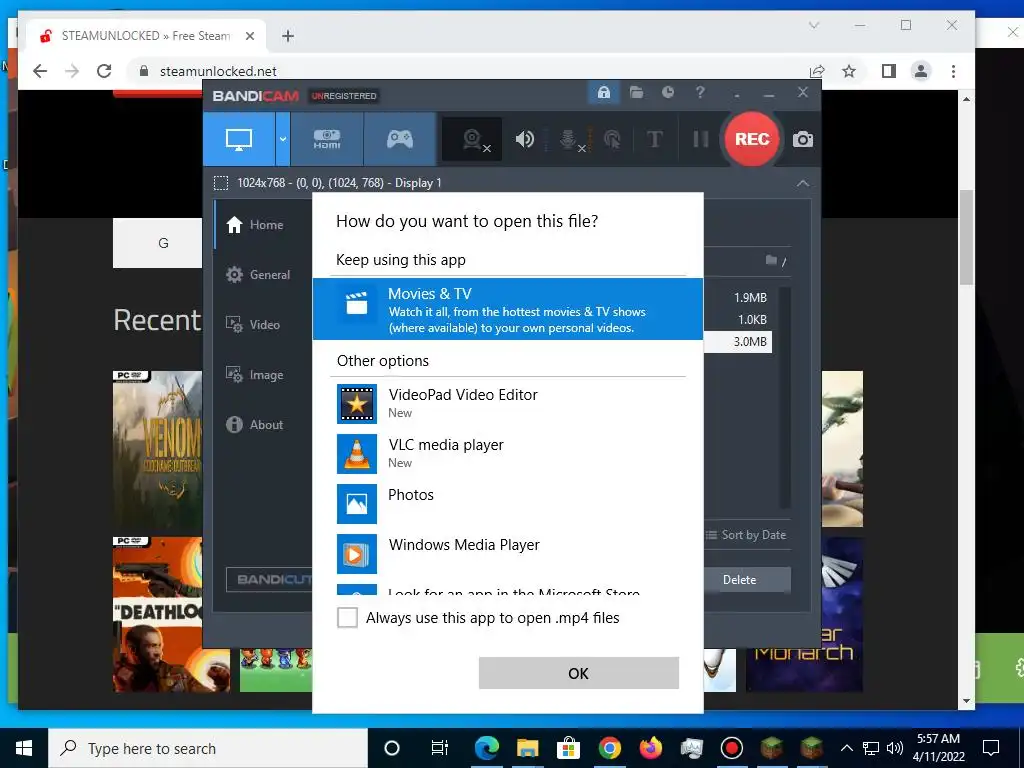
Task: Choose Photos app option
Action: pyautogui.click(x=507, y=504)
